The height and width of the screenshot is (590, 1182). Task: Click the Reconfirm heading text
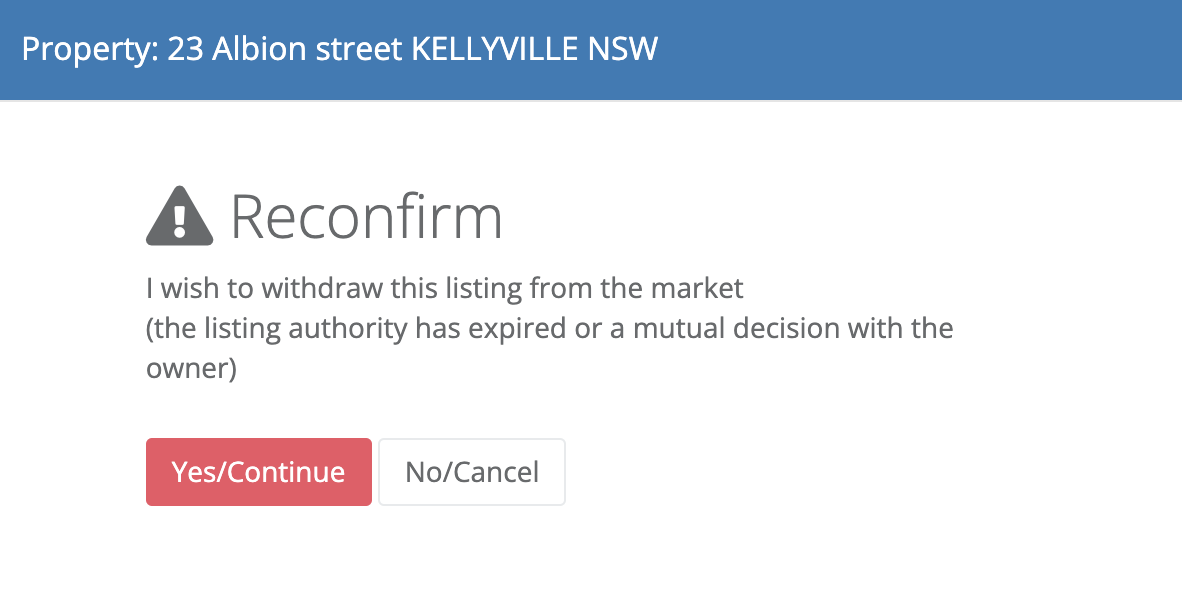tap(366, 217)
